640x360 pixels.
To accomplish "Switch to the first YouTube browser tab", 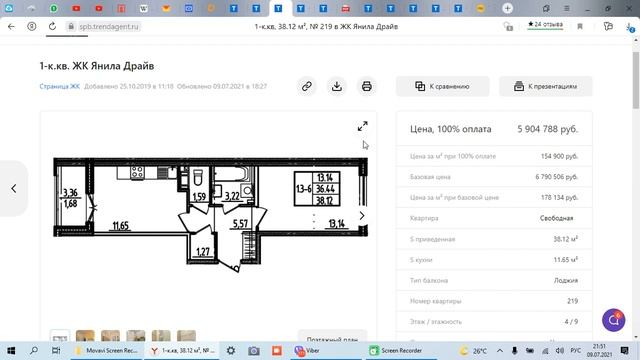I will tap(76, 8).
